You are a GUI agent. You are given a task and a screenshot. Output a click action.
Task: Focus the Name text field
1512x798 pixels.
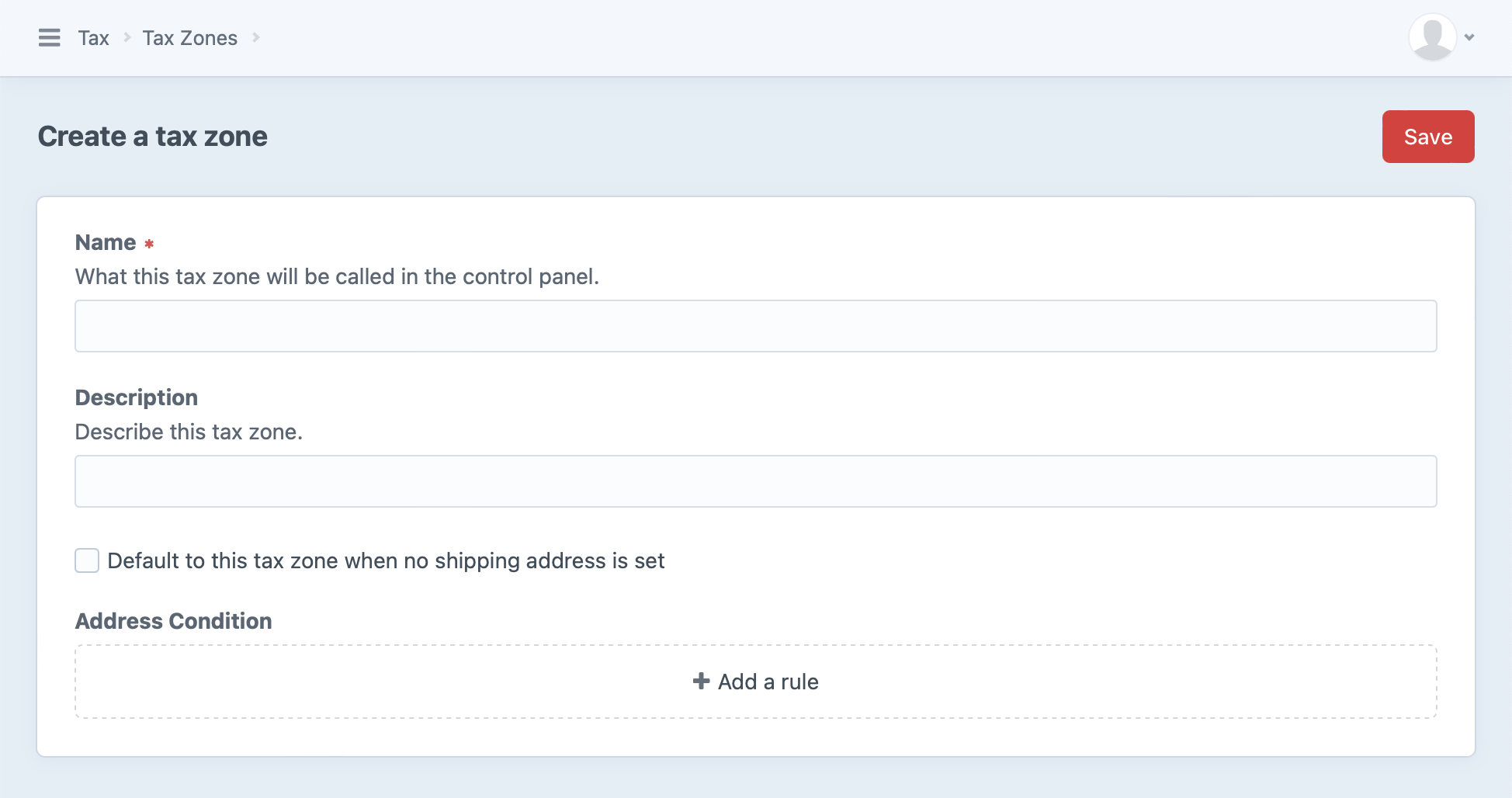tap(755, 326)
